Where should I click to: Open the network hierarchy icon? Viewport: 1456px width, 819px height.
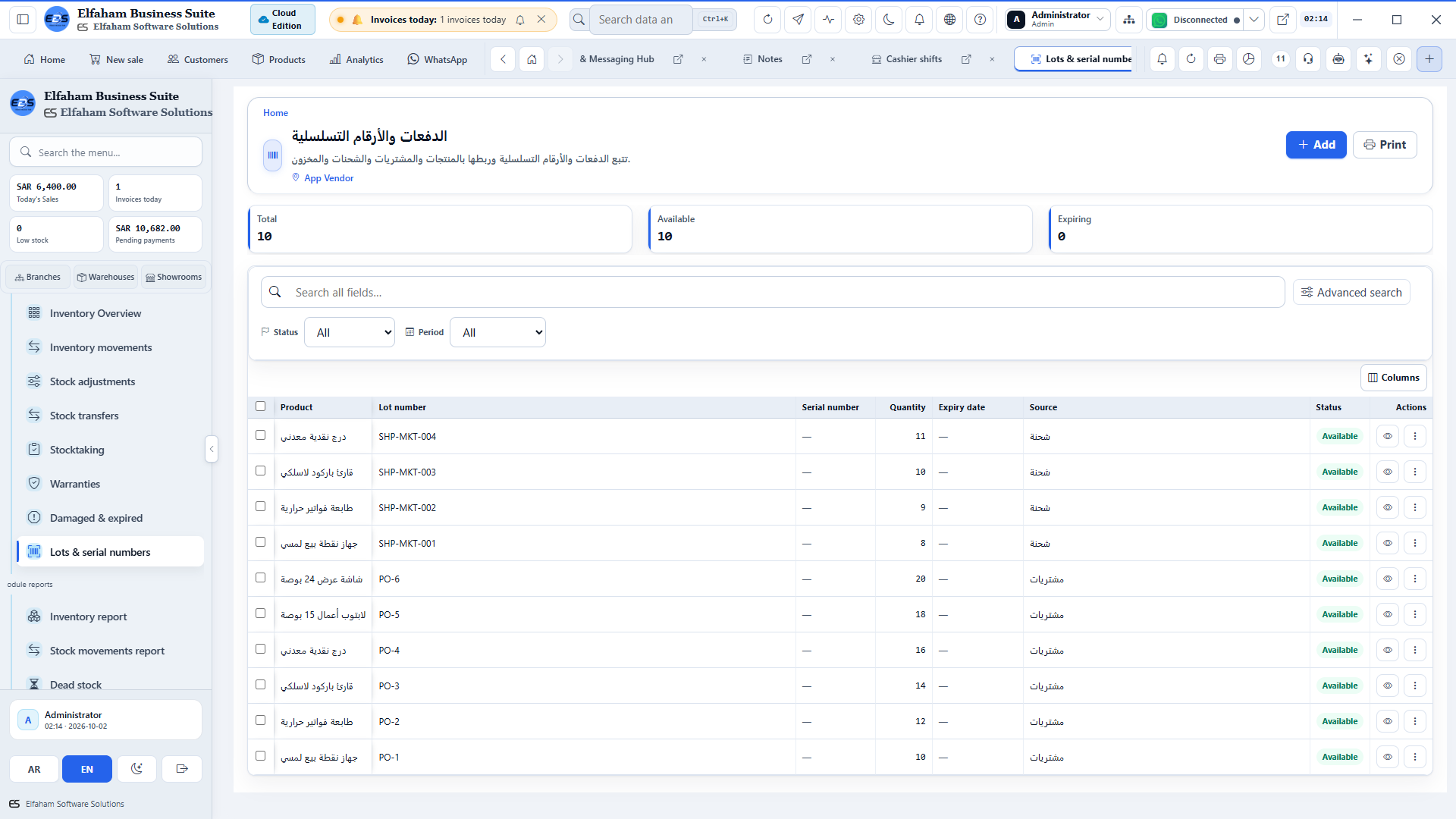(1129, 20)
